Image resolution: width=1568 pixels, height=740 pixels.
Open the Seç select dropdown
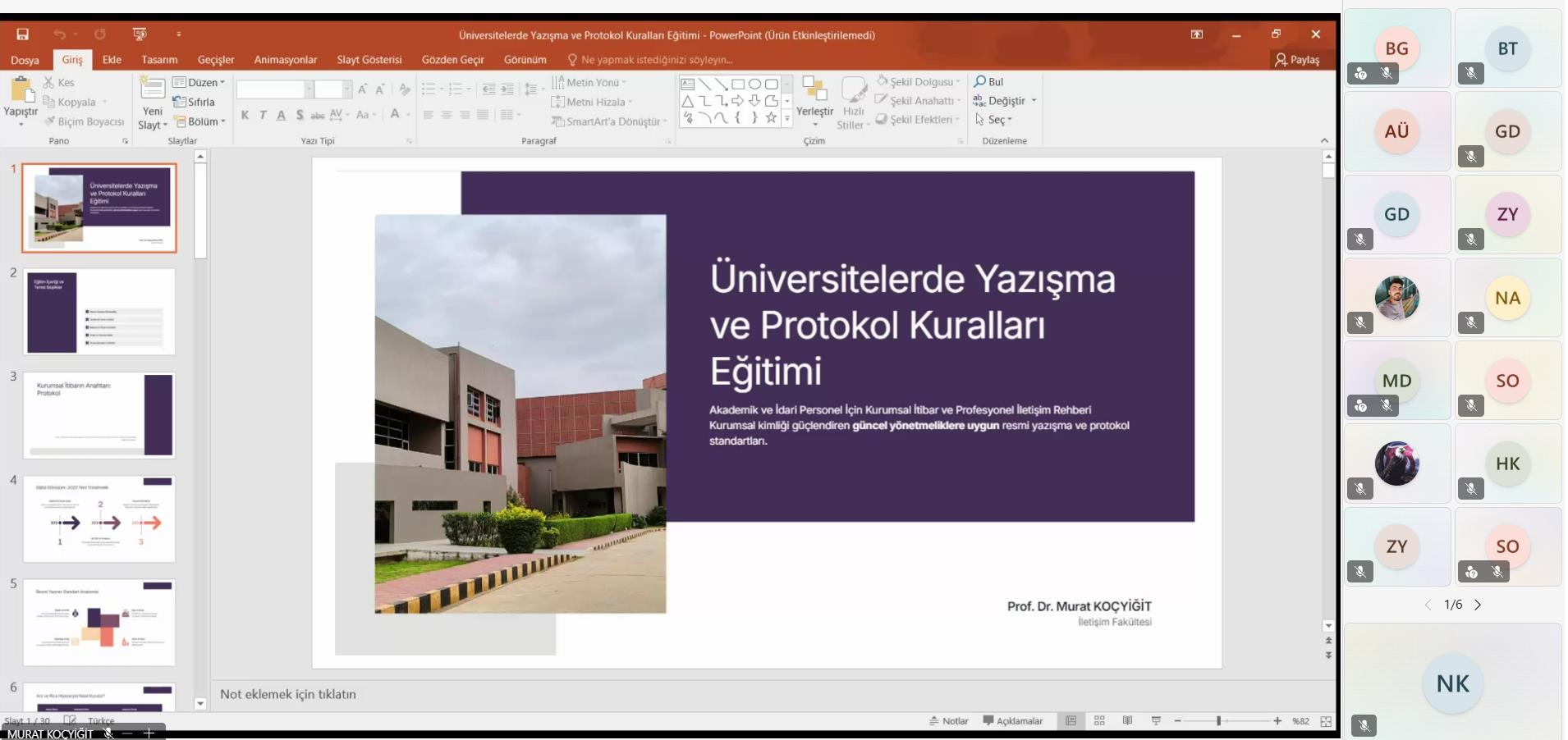[x=994, y=120]
